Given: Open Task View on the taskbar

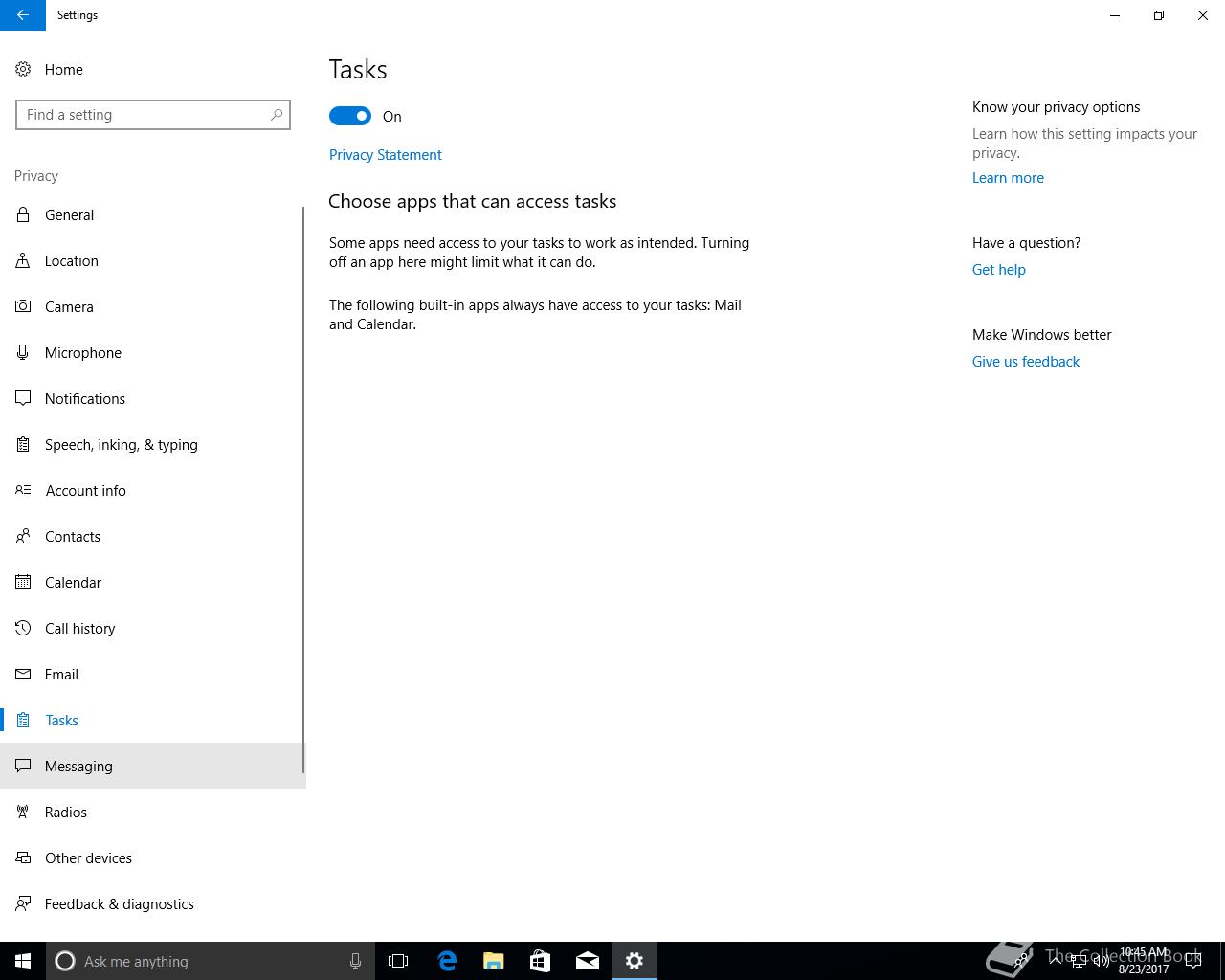Looking at the screenshot, I should point(398,961).
